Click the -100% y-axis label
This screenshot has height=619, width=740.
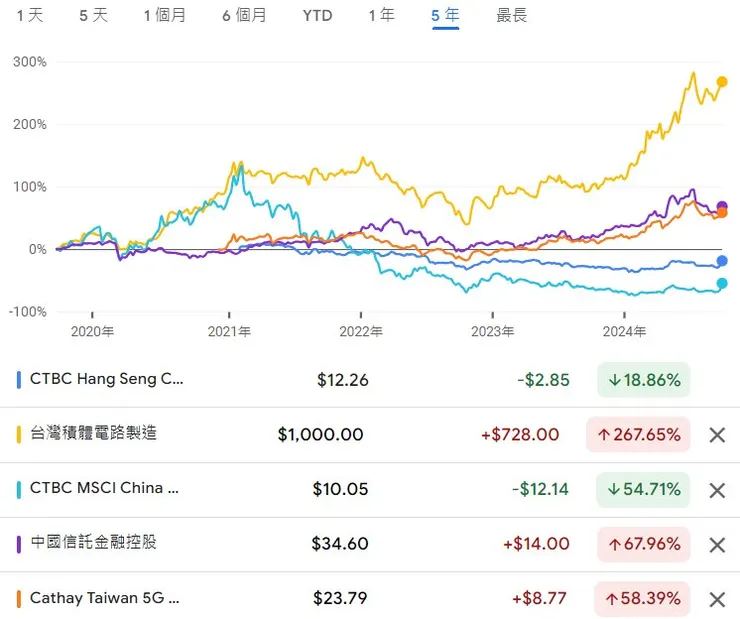(x=27, y=312)
